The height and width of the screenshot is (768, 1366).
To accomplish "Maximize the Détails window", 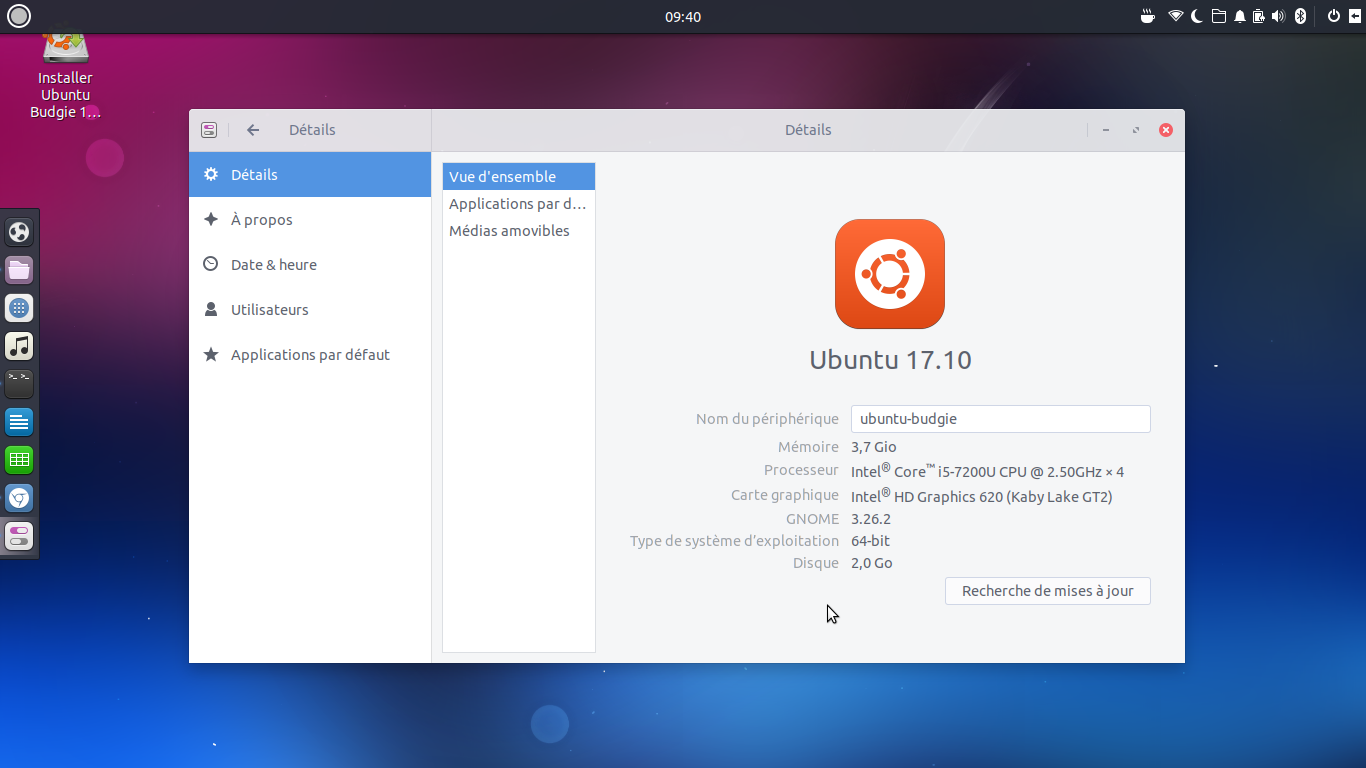I will 1136,130.
